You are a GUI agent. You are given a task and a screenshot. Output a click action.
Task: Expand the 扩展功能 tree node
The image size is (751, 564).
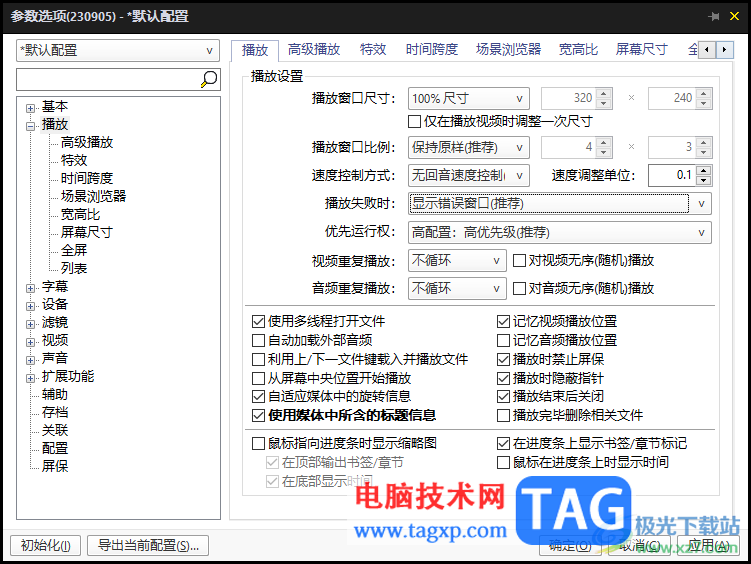[31, 378]
